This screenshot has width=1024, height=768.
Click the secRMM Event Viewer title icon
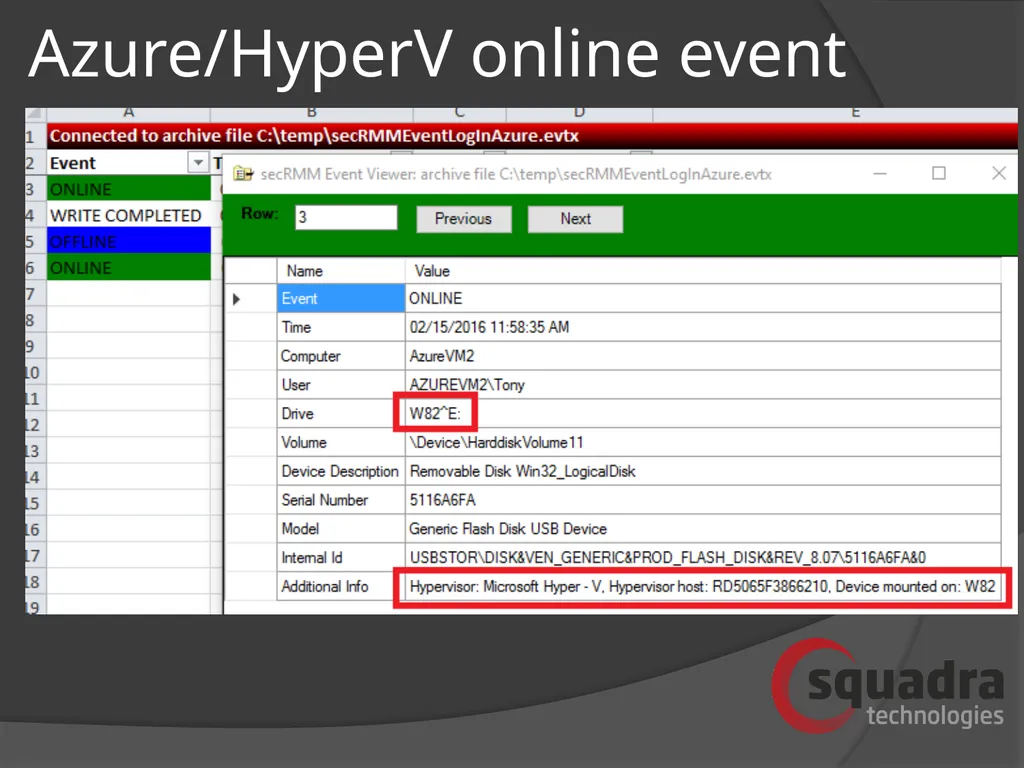[243, 174]
